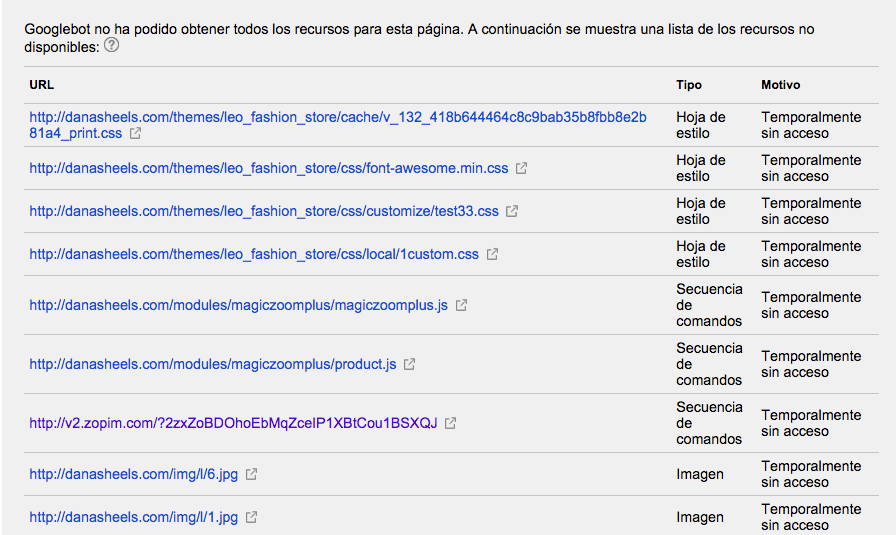The height and width of the screenshot is (535, 896).
Task: Select 'Imagen' type in the 6.jpg row
Action: [x=699, y=474]
